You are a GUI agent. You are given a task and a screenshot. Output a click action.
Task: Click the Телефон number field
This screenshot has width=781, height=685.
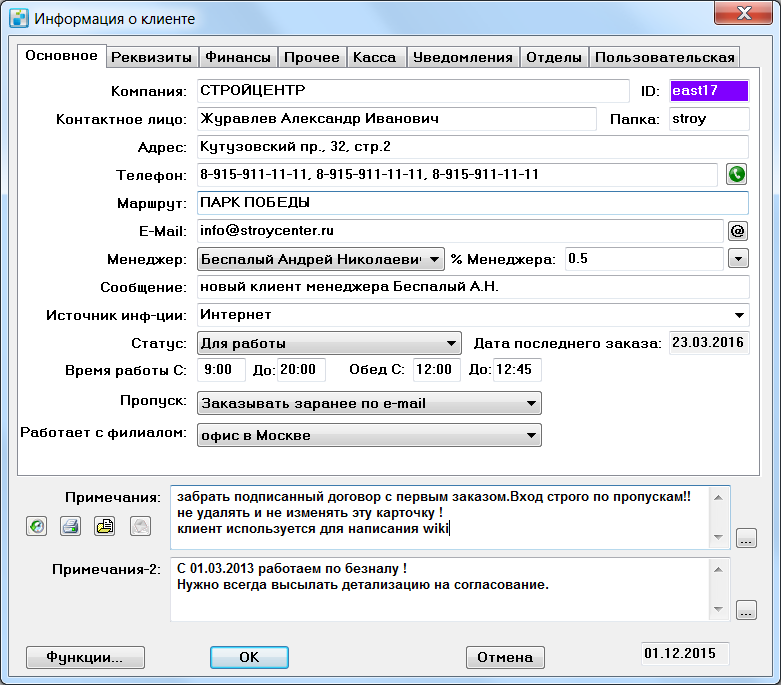pos(457,174)
